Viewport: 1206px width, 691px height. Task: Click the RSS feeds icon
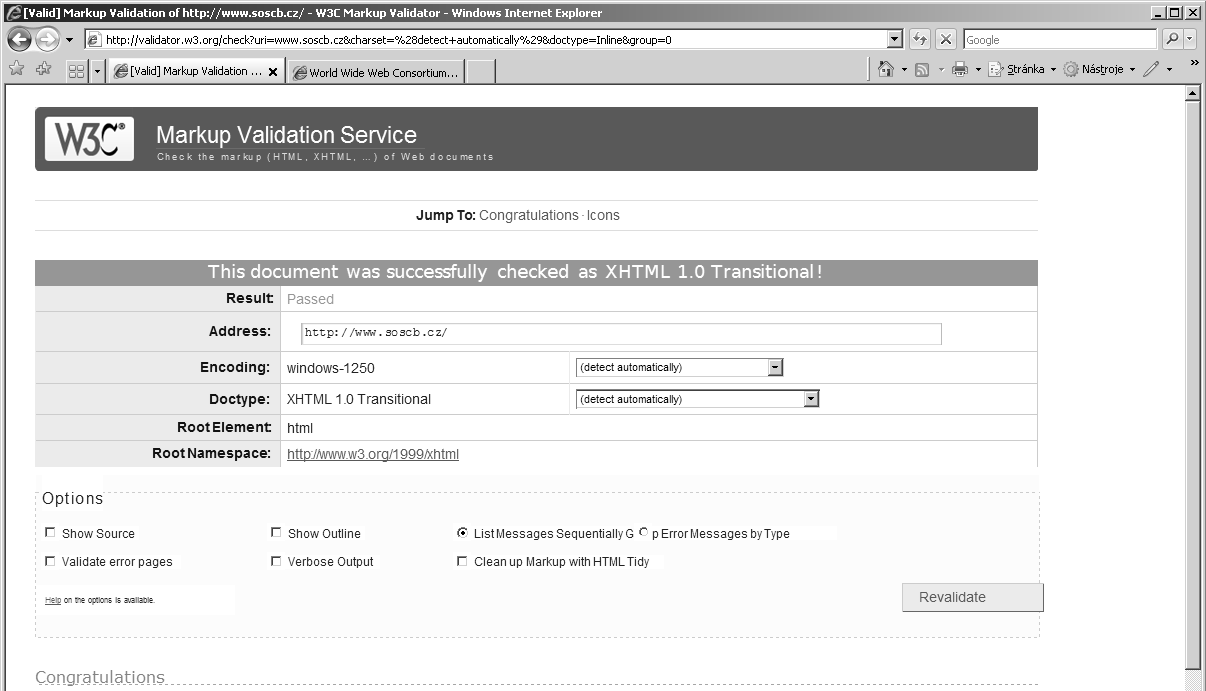tap(922, 70)
